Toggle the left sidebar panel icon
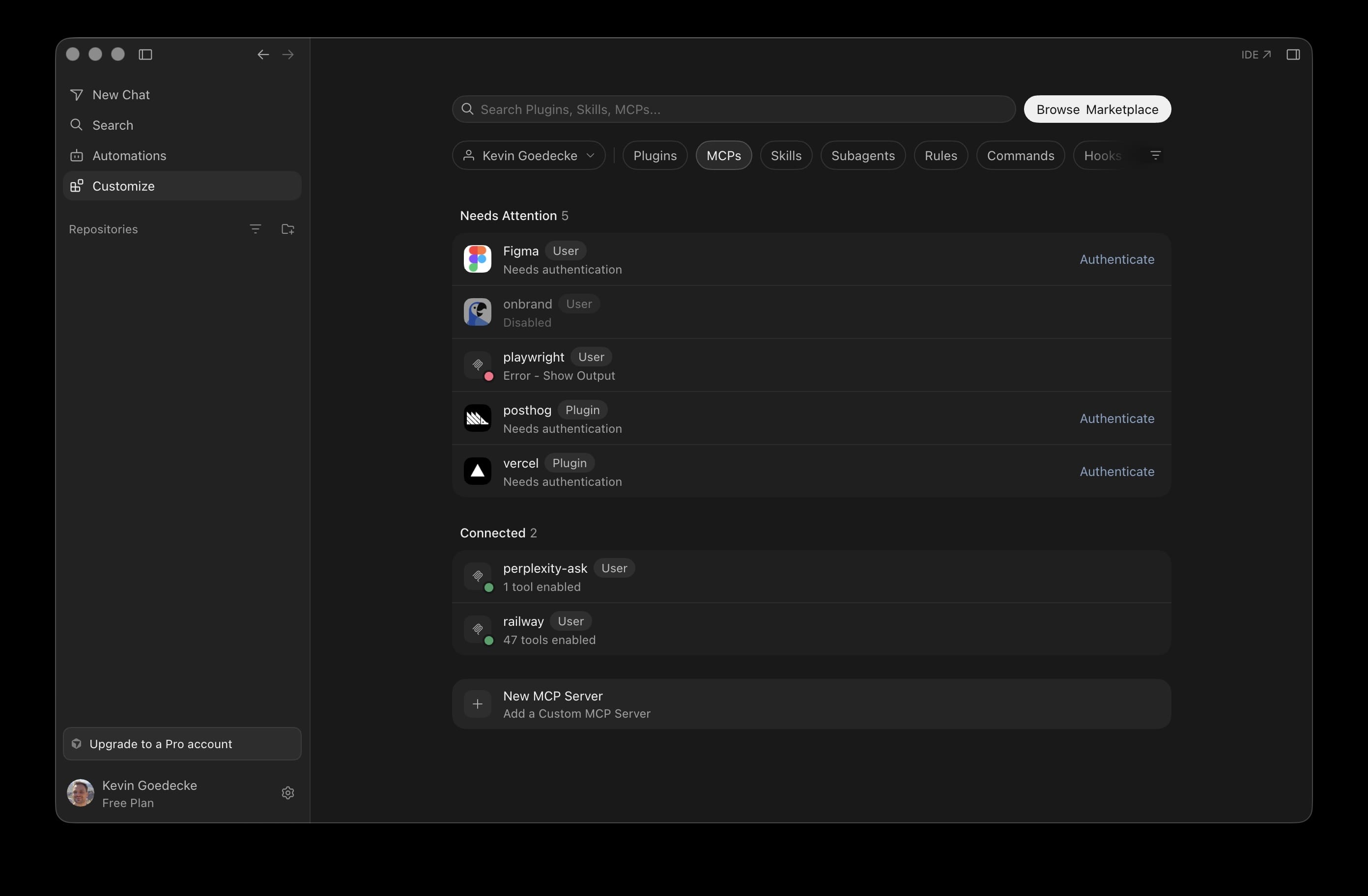The height and width of the screenshot is (896, 1368). [145, 54]
